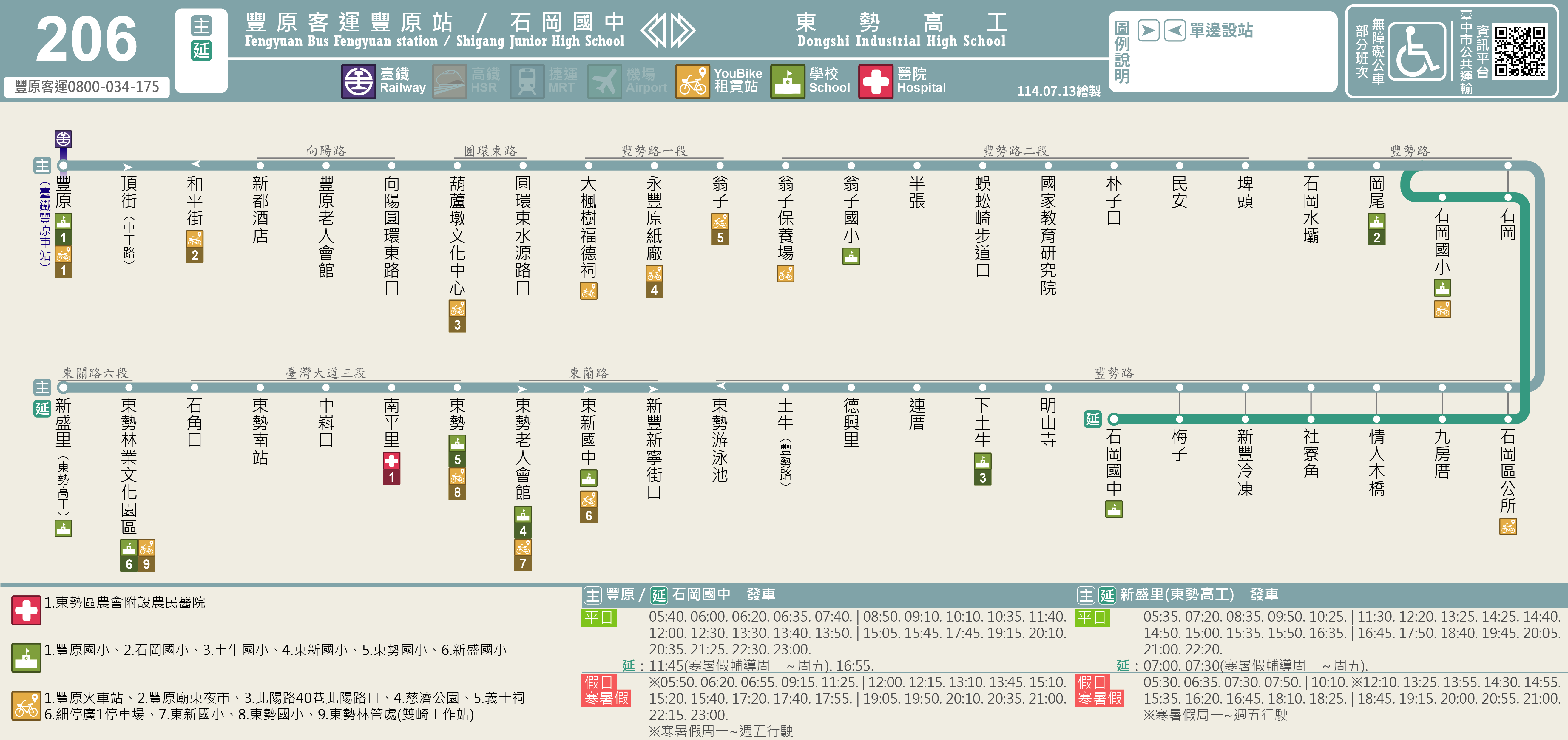
Task: Click the YouBike icon under 石岡區公所
Action: click(x=1508, y=526)
